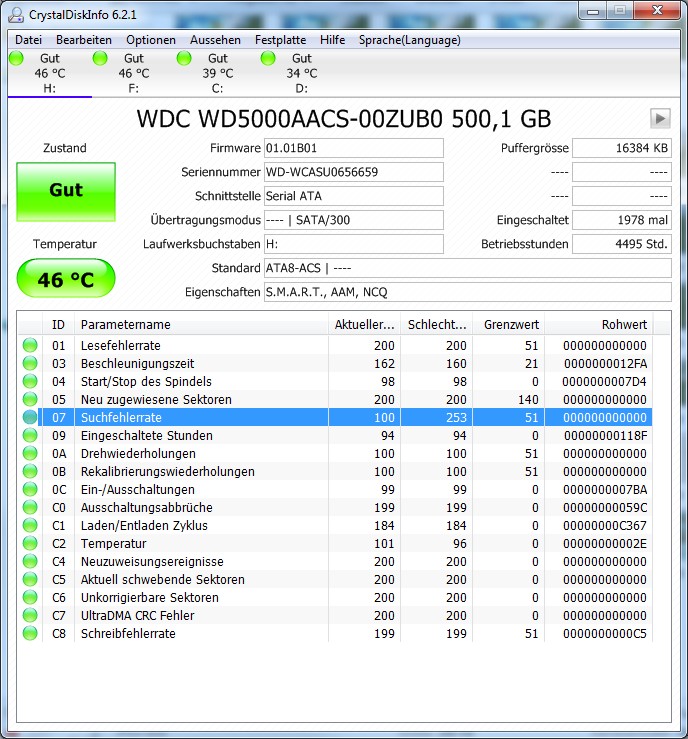Click status dot of Aktuell schwebende Sektoren row

pyautogui.click(x=30, y=579)
